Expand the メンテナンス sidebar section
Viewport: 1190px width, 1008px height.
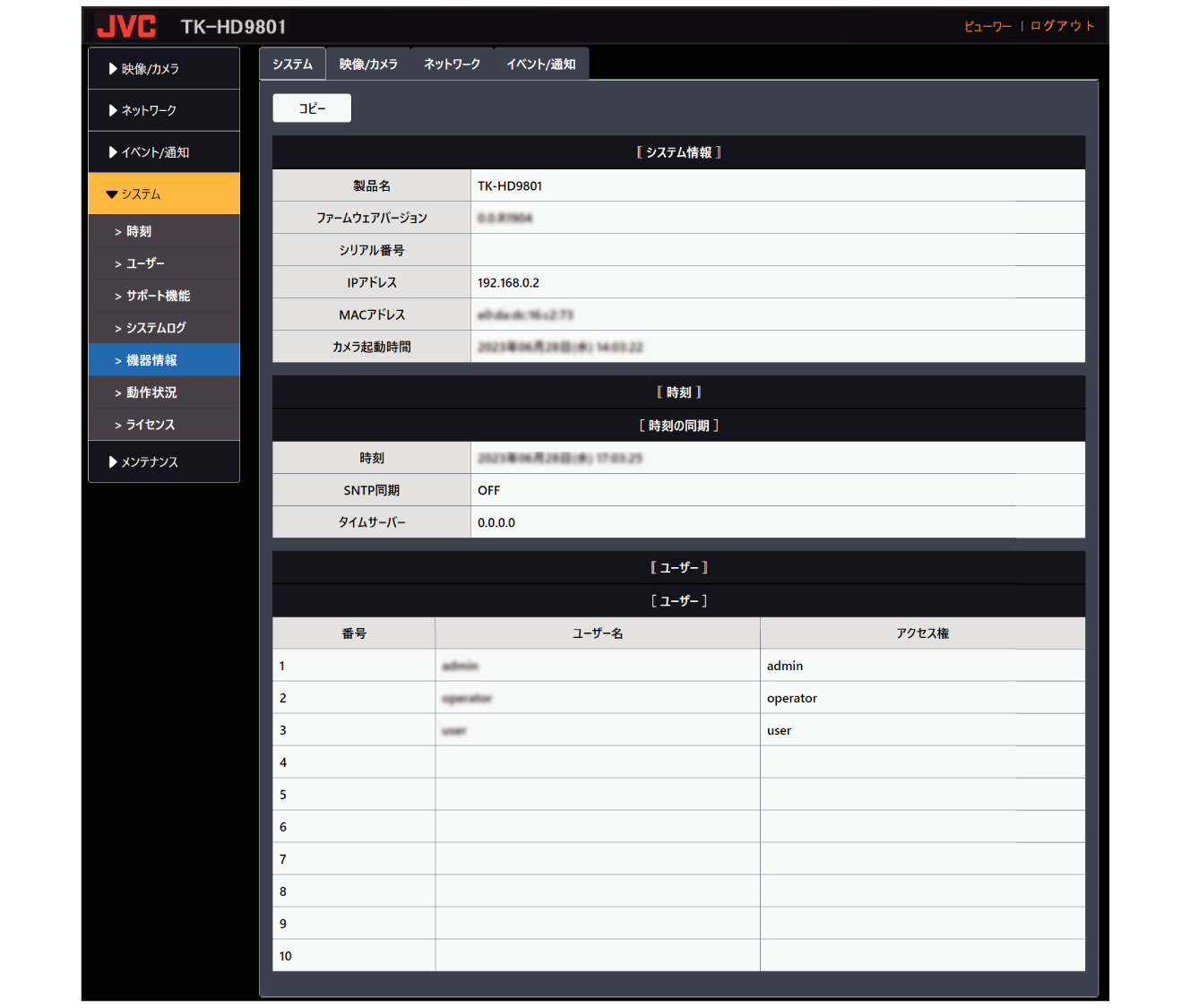[x=164, y=461]
